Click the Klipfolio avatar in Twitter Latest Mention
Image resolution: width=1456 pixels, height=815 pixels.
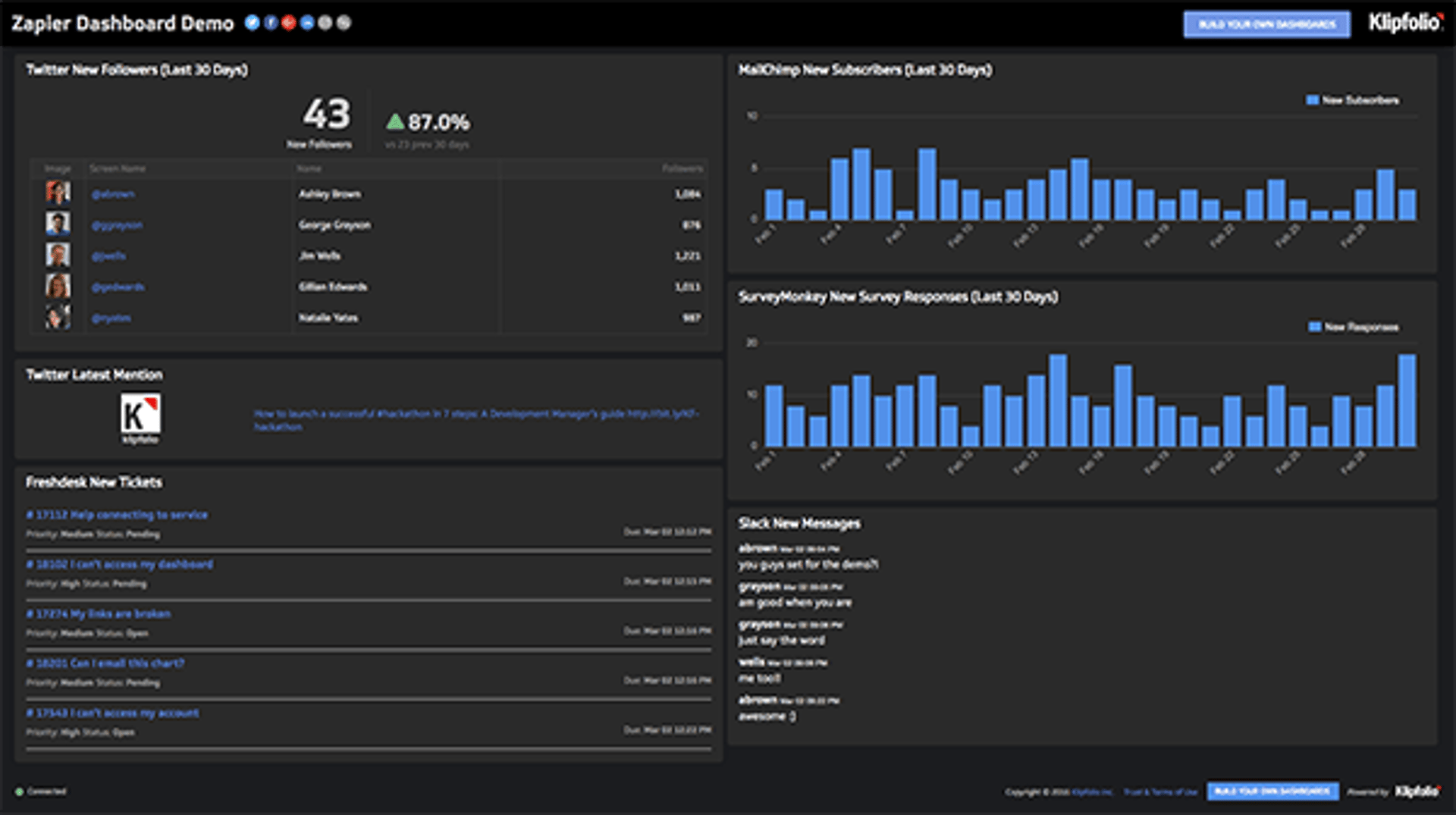140,417
